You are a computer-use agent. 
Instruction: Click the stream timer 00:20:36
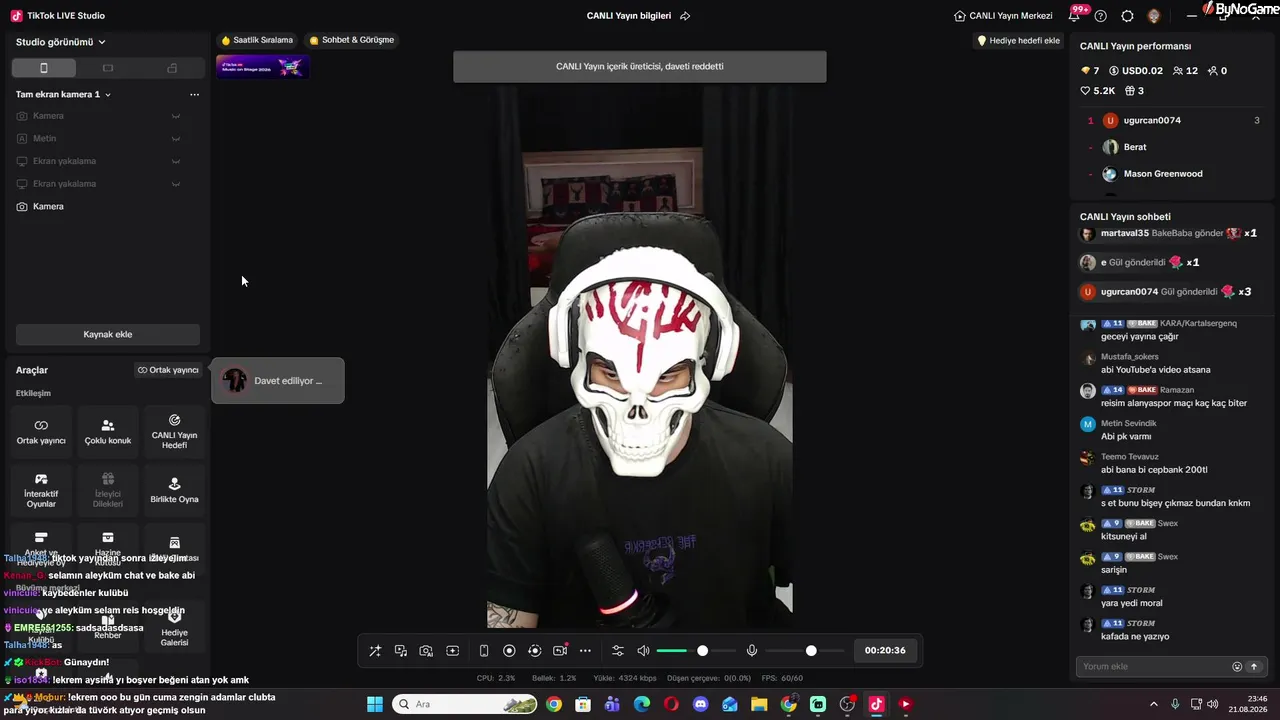tap(885, 651)
